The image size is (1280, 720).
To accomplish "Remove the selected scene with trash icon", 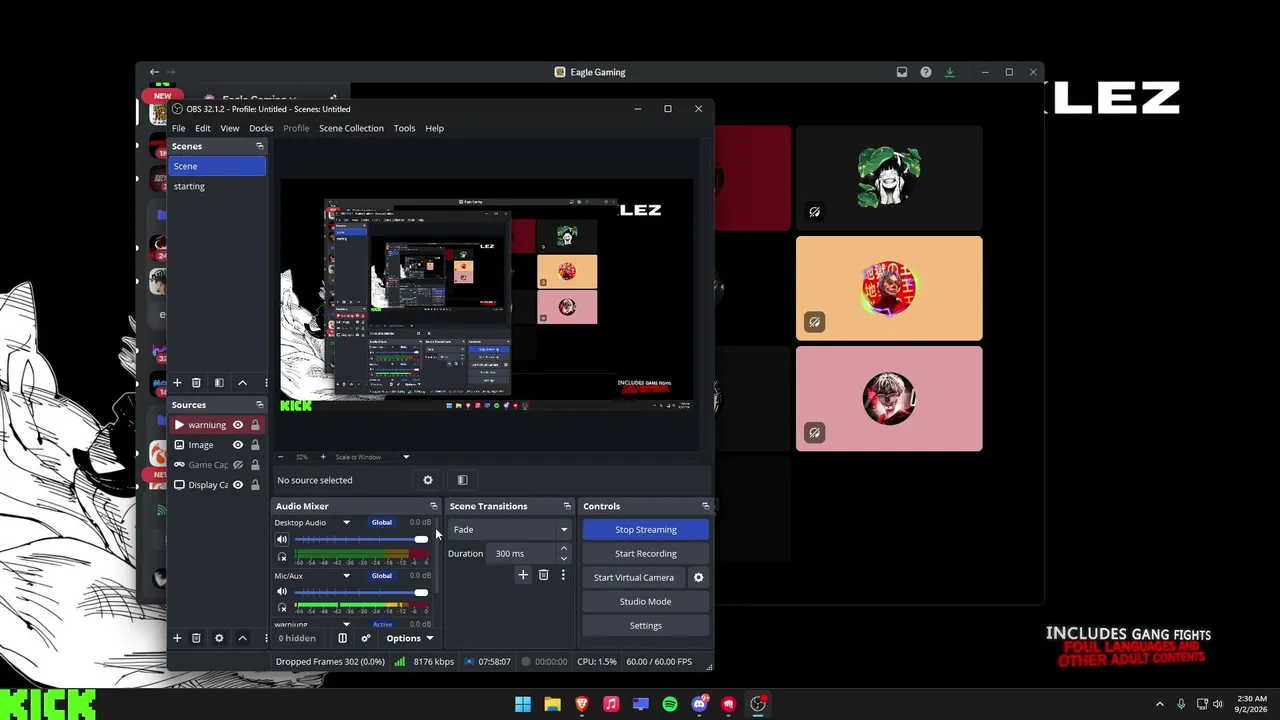I will [x=196, y=383].
